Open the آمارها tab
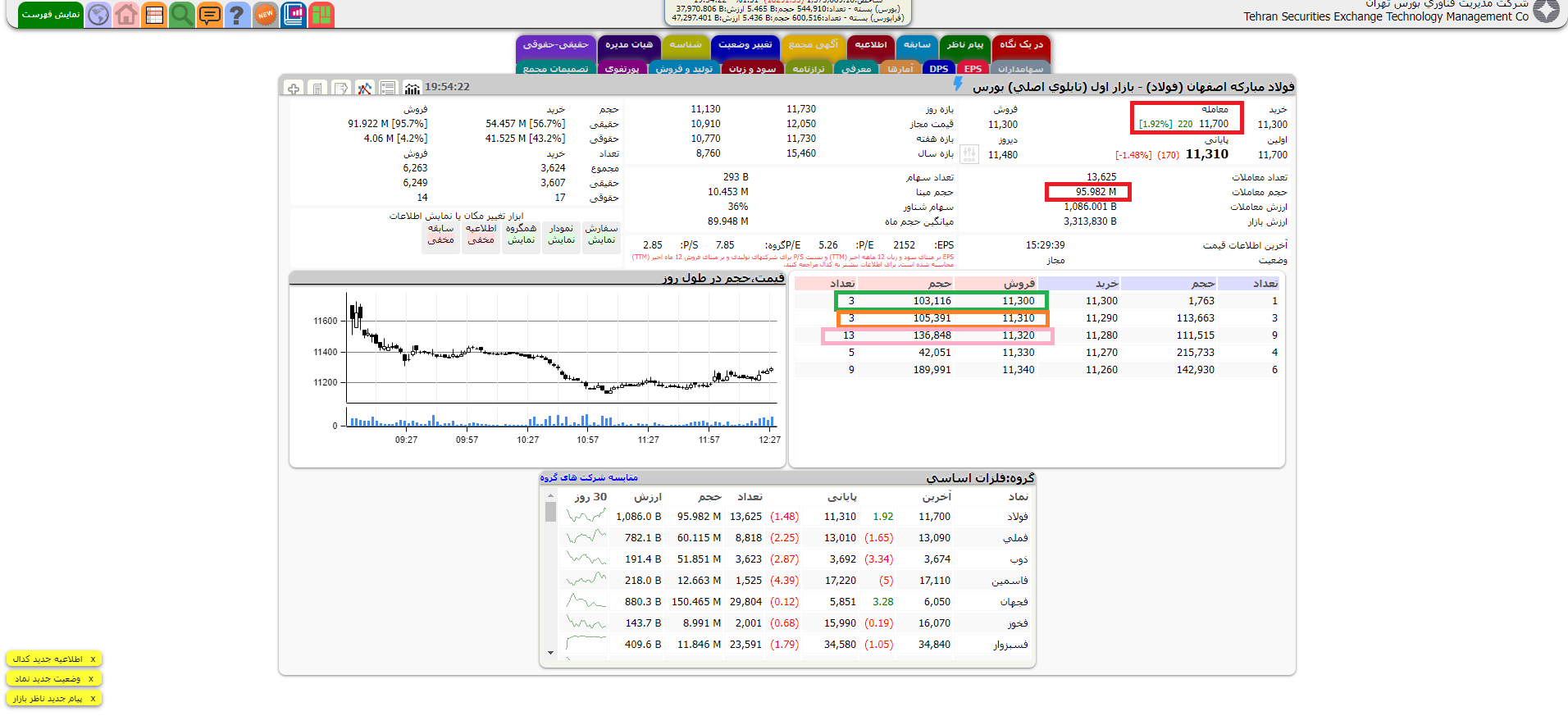 900,69
